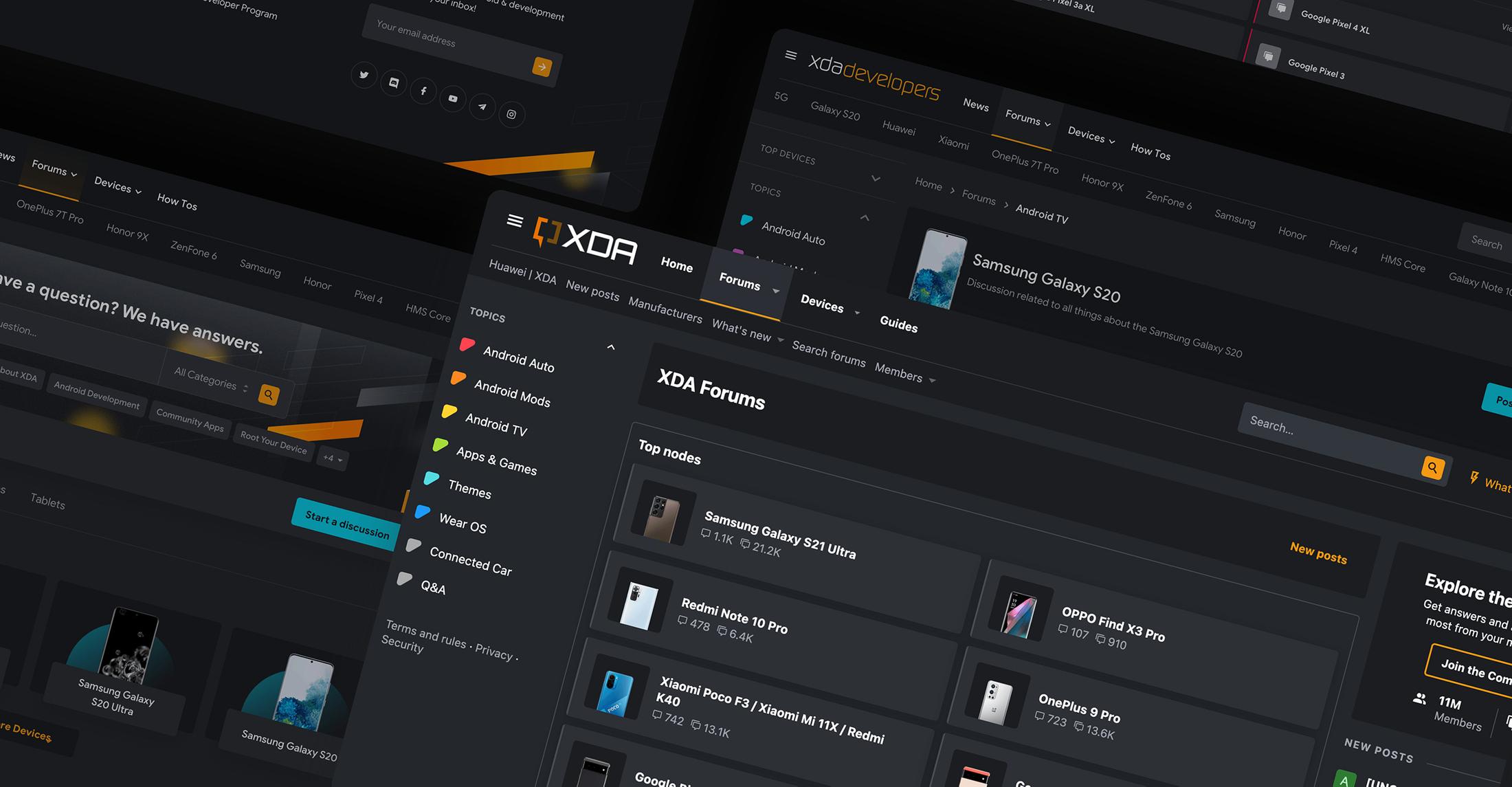Image resolution: width=1512 pixels, height=787 pixels.
Task: Open the YouTube social icon
Action: pos(453,98)
